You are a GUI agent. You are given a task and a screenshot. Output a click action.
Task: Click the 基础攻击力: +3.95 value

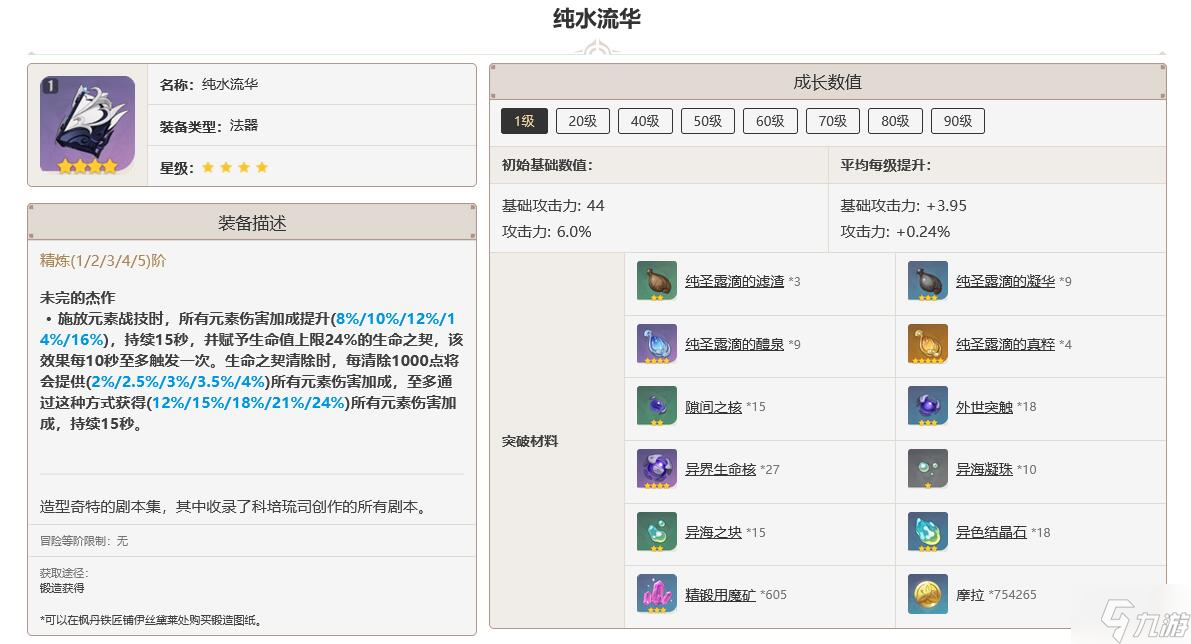[903, 206]
